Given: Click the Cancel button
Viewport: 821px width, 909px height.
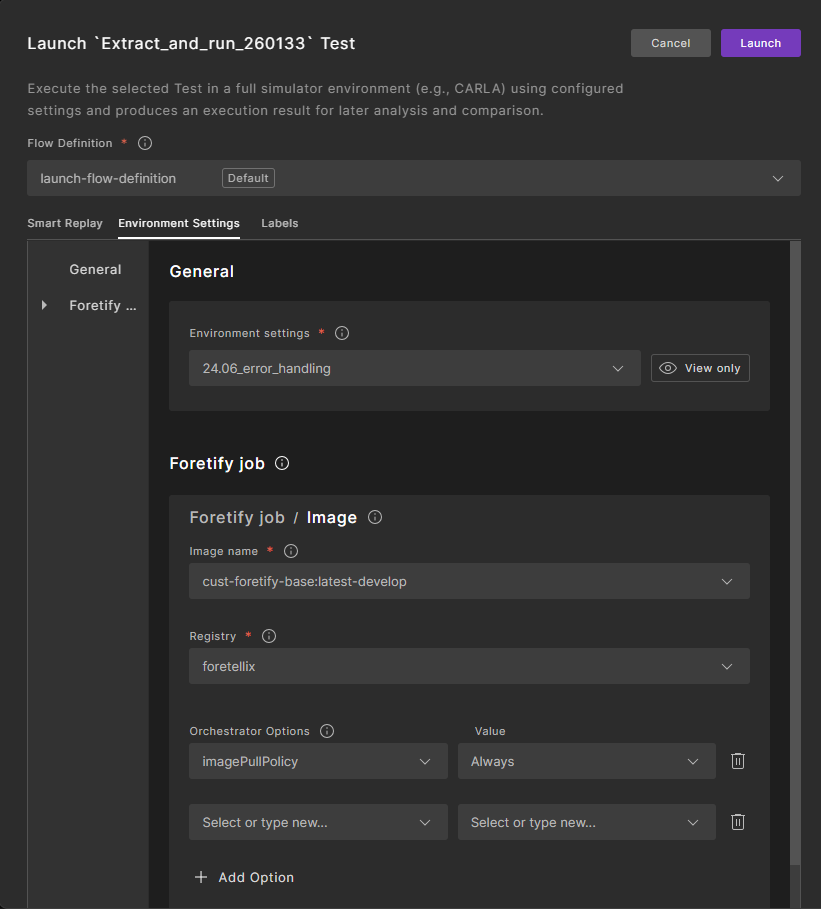Looking at the screenshot, I should [x=670, y=43].
